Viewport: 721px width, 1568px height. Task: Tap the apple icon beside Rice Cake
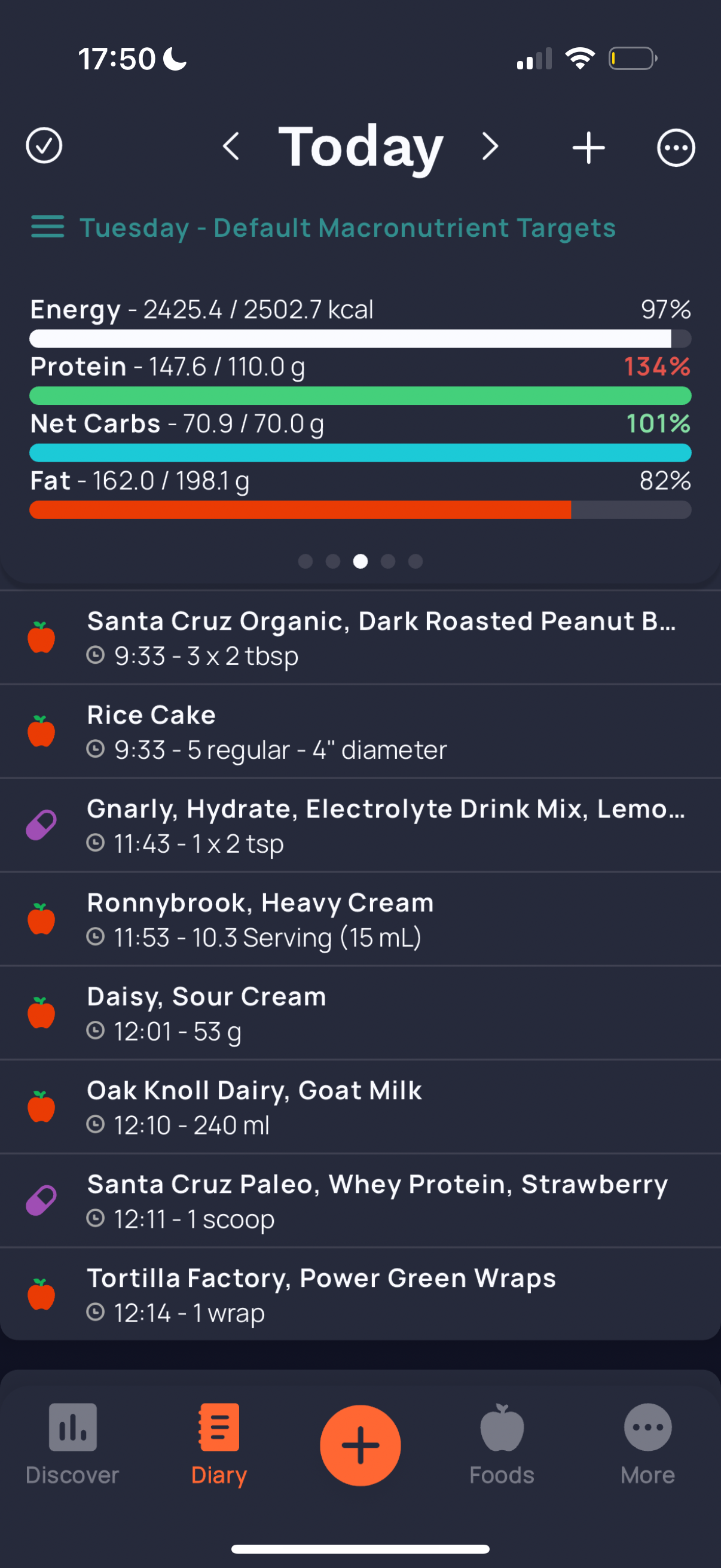(x=41, y=731)
